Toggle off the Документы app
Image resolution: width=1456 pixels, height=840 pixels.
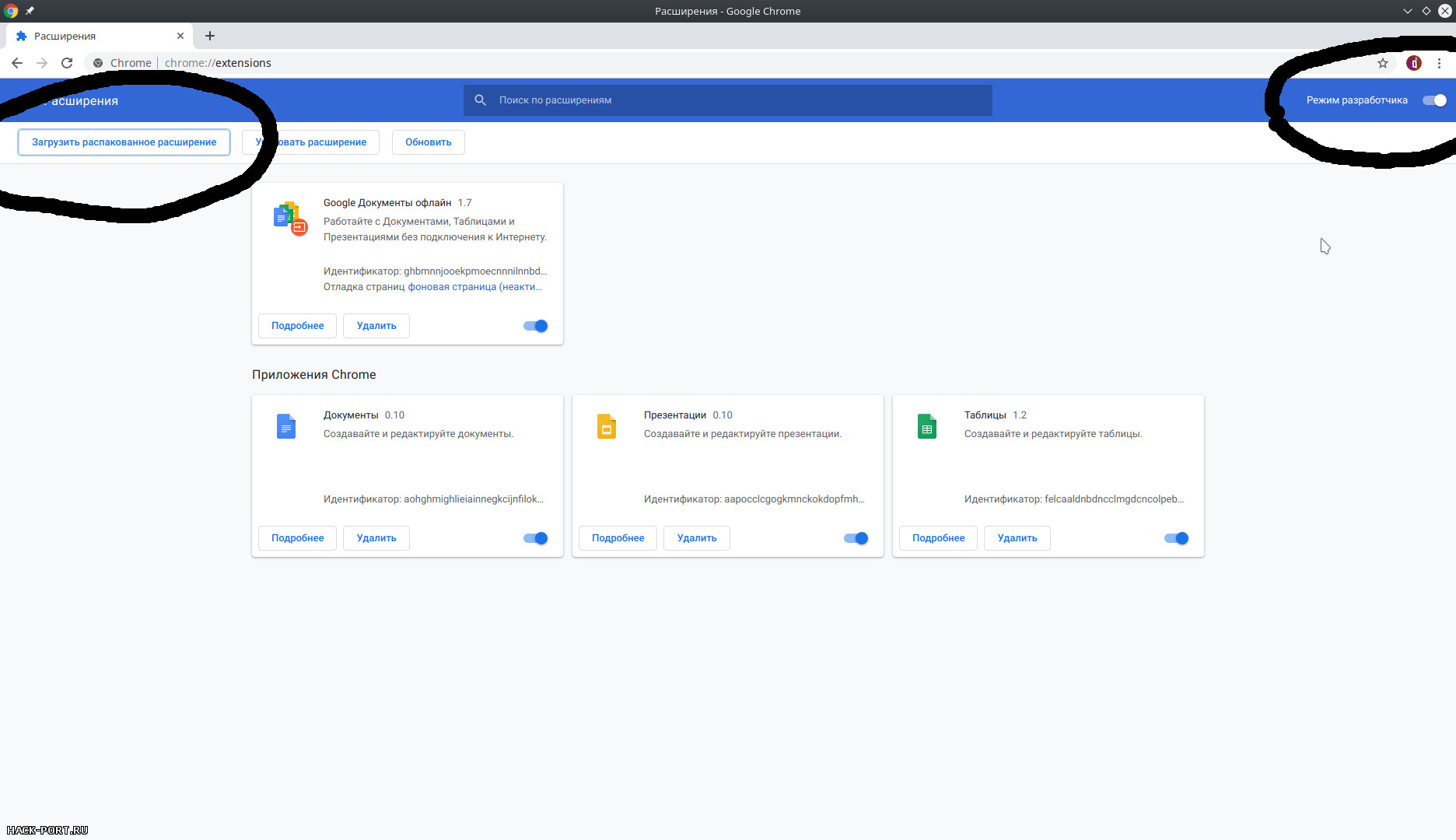(536, 538)
